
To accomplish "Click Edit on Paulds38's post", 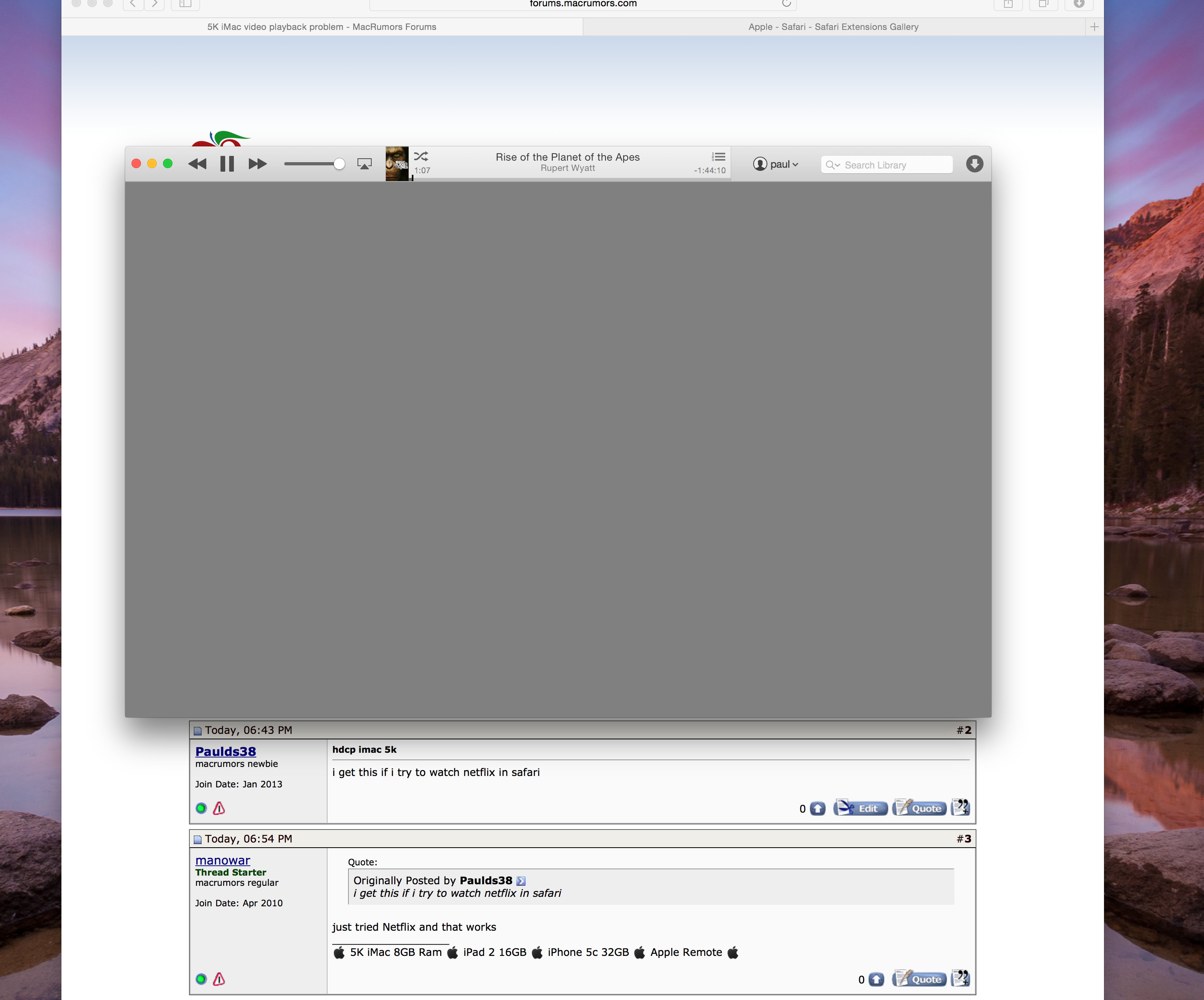I will pos(860,808).
